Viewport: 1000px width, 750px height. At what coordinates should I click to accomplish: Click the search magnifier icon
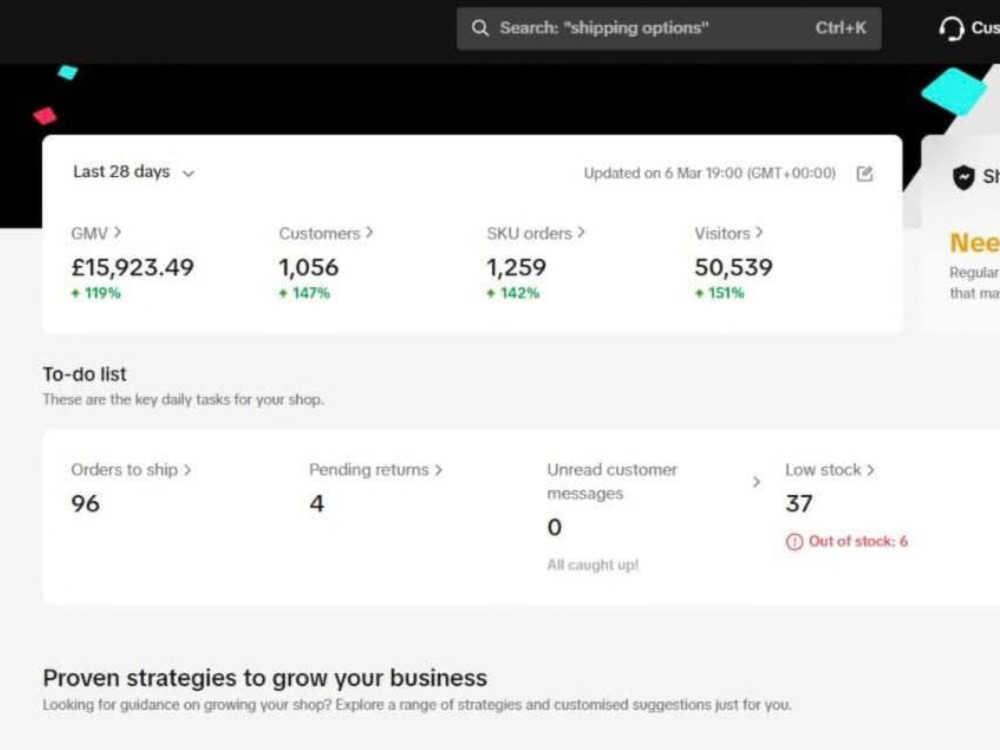[480, 28]
